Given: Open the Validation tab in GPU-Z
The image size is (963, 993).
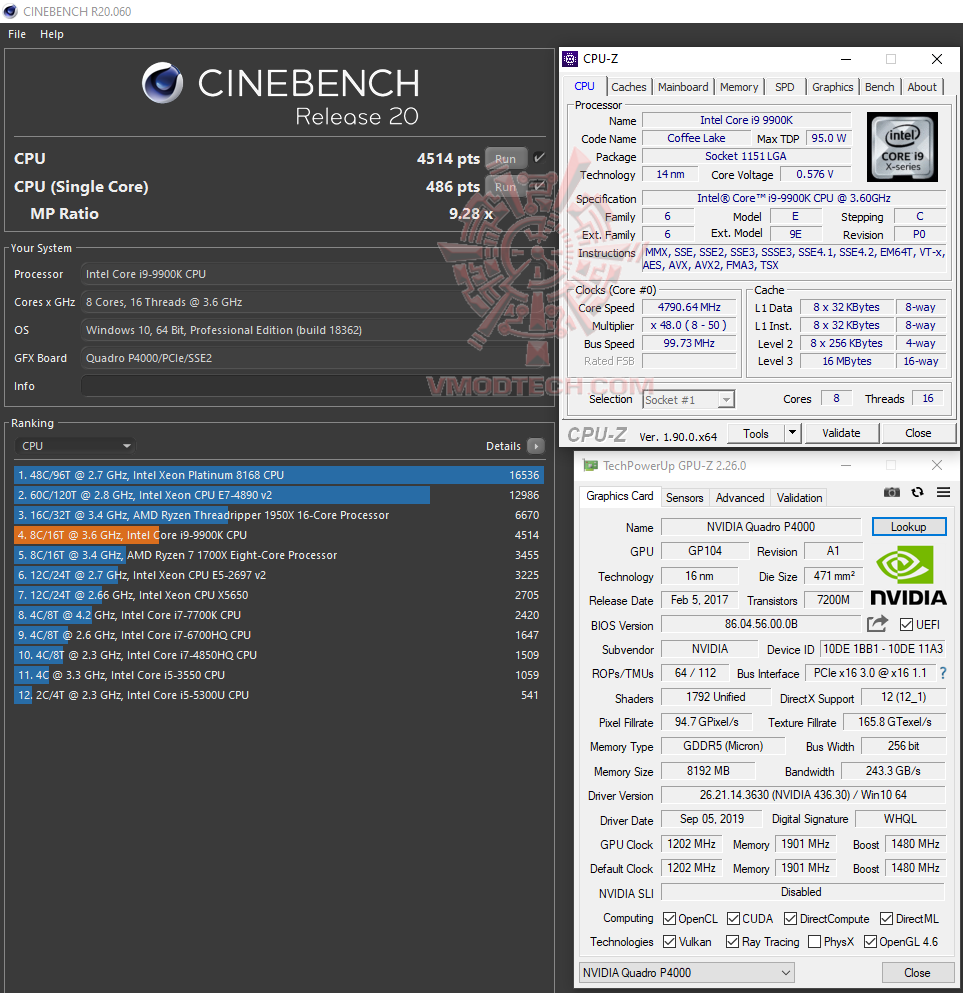Looking at the screenshot, I should [799, 498].
